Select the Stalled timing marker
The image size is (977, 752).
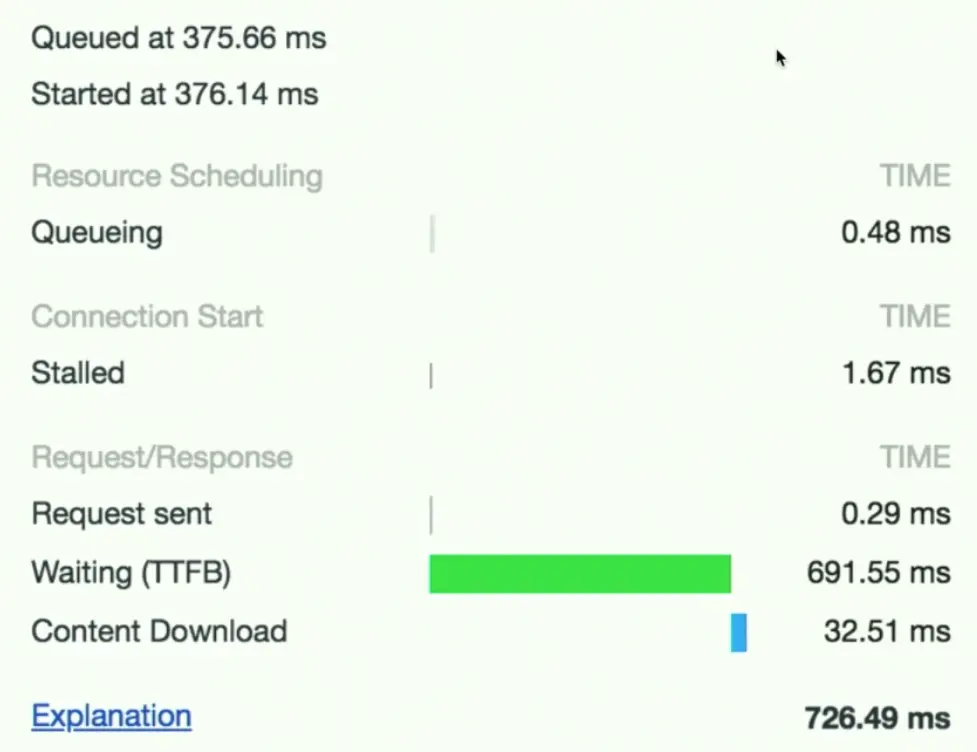pos(431,376)
